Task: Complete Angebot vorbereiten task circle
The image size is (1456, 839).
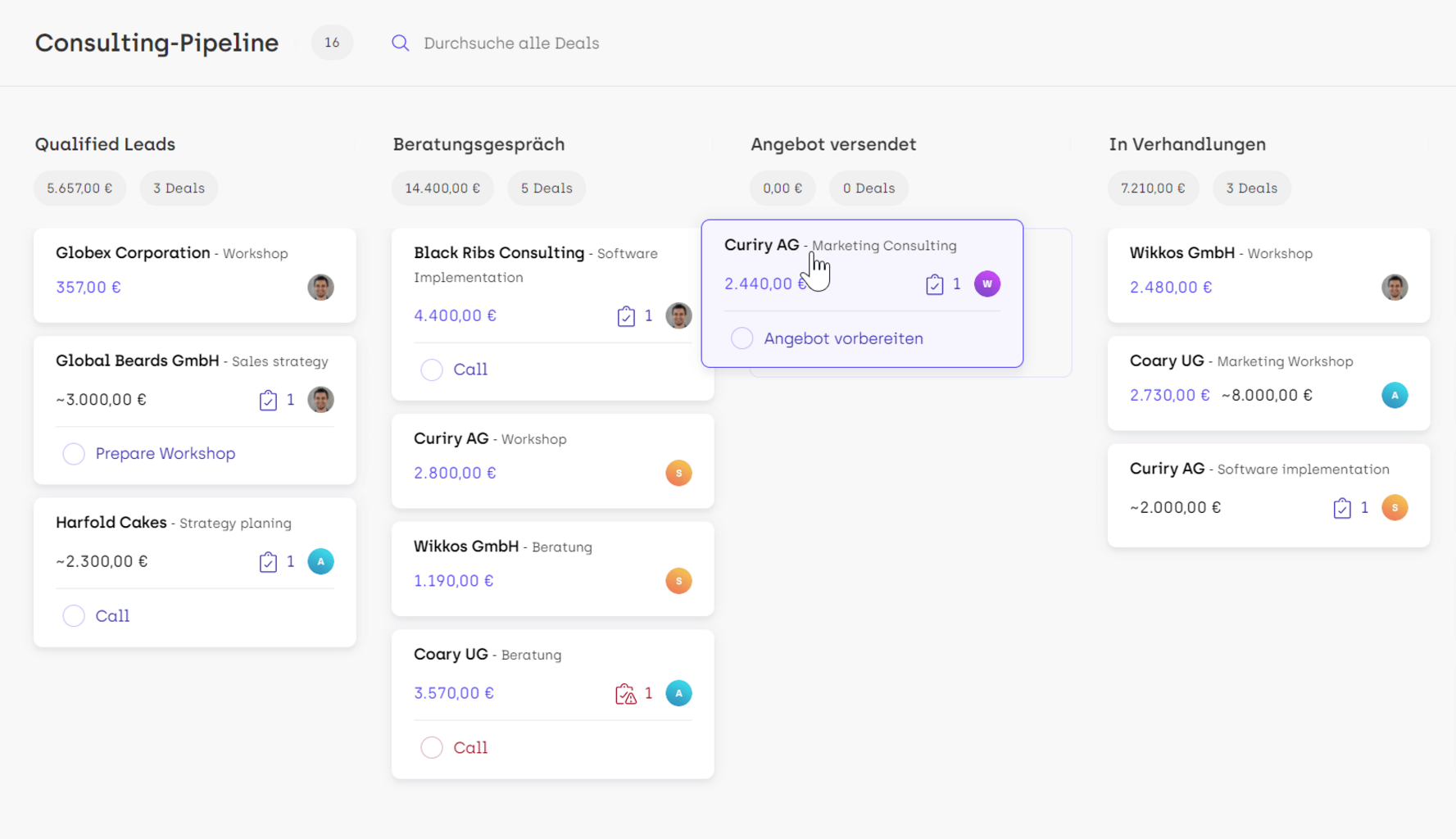Action: coord(742,338)
